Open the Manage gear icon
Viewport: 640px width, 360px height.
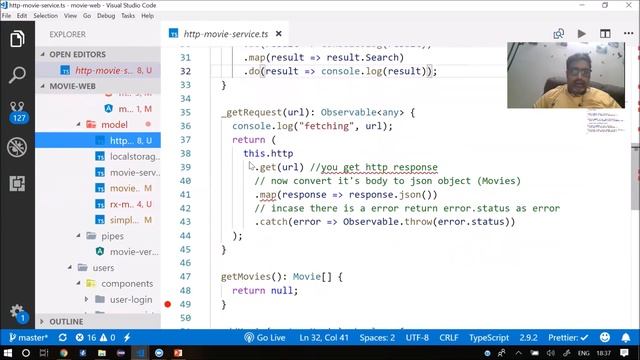pos(18,313)
